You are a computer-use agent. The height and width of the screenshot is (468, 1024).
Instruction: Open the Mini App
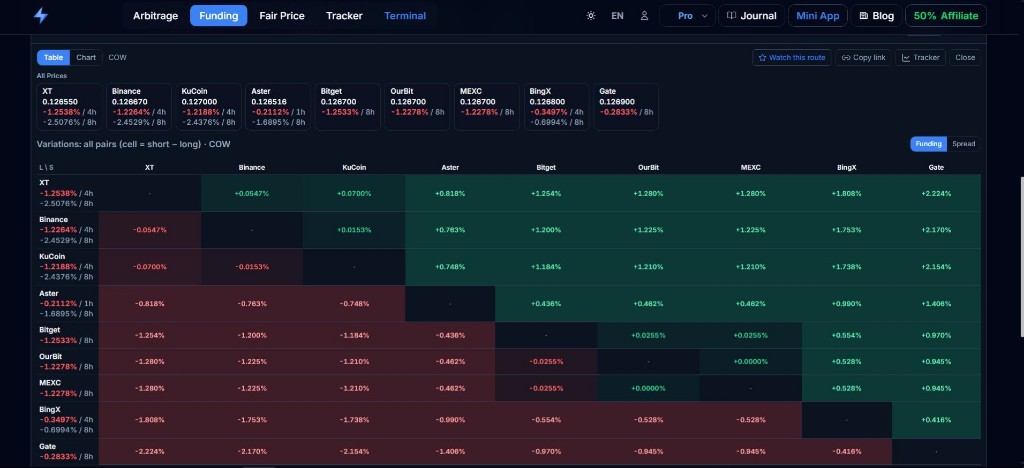tap(818, 16)
